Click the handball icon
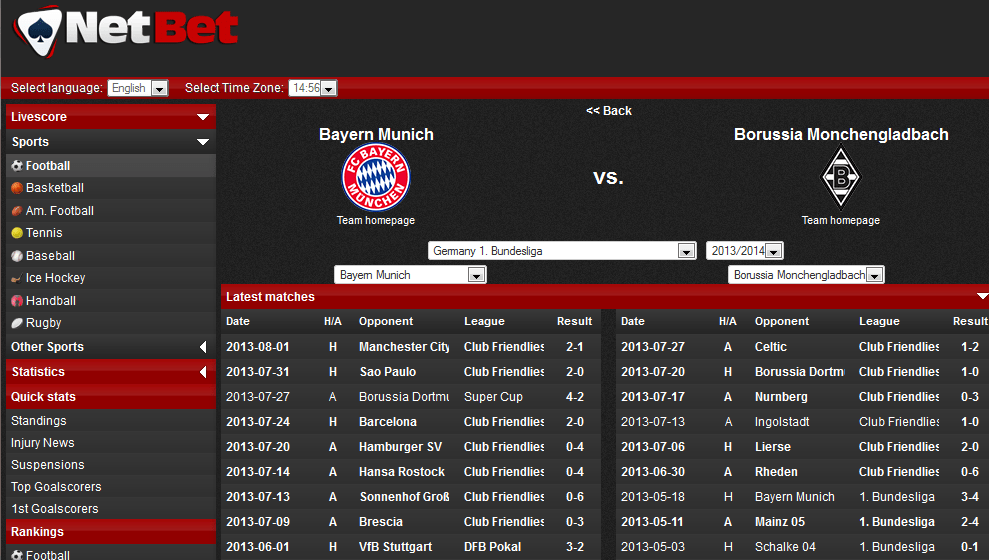The height and width of the screenshot is (560, 989). pos(17,301)
